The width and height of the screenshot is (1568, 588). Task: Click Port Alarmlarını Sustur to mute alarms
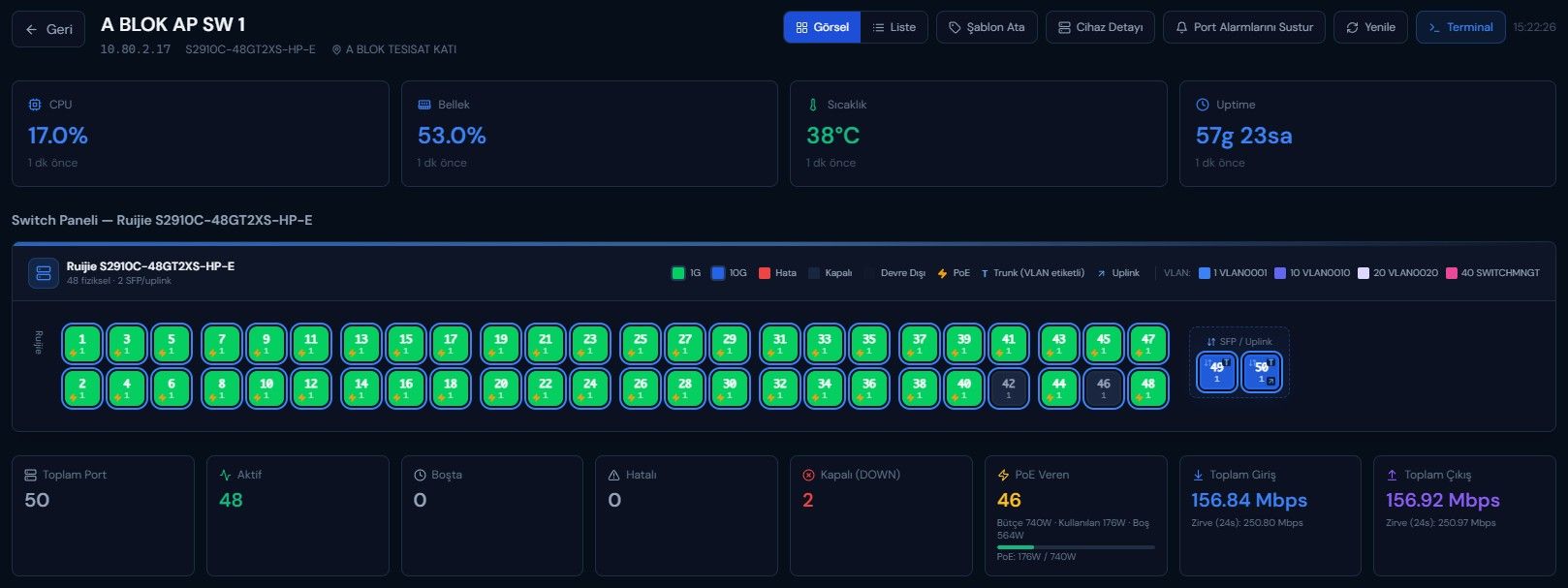[x=1244, y=27]
